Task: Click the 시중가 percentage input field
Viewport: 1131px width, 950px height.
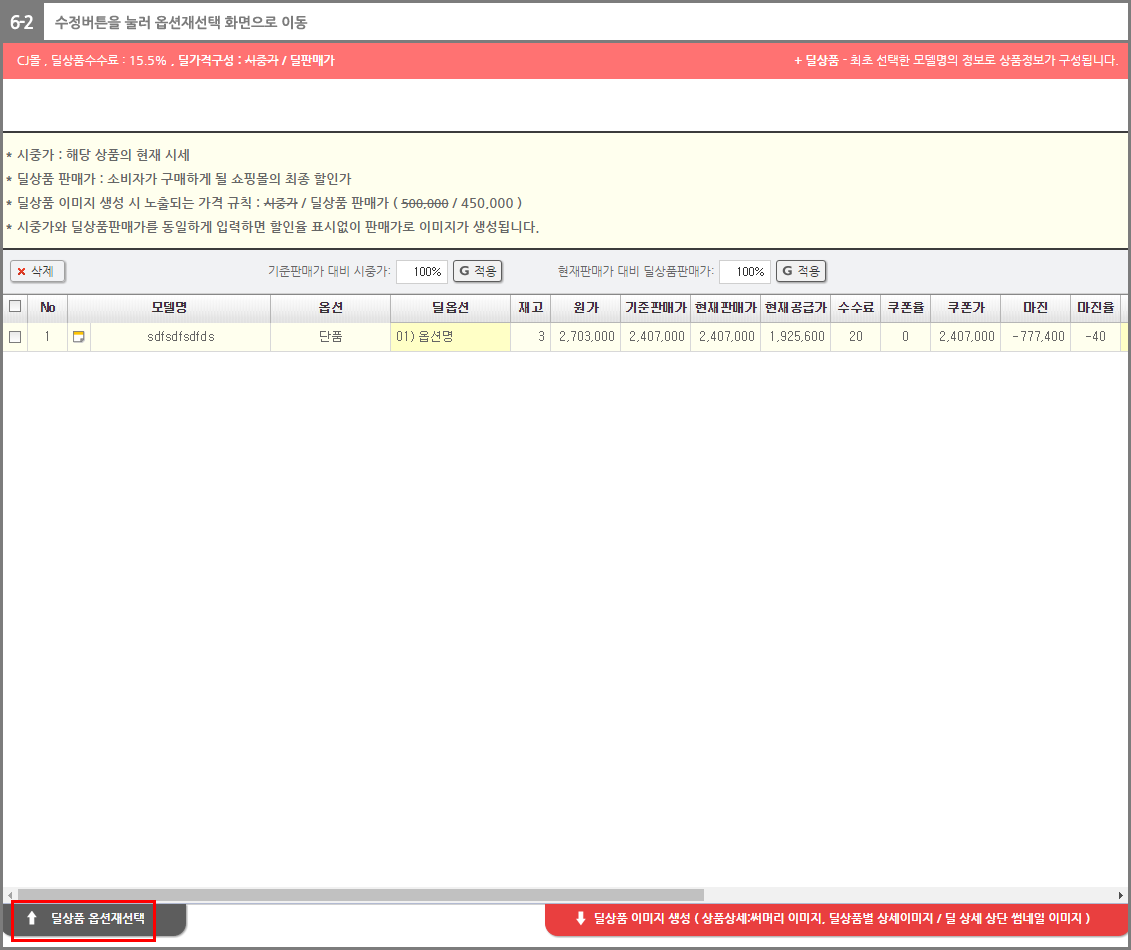Action: pyautogui.click(x=421, y=271)
